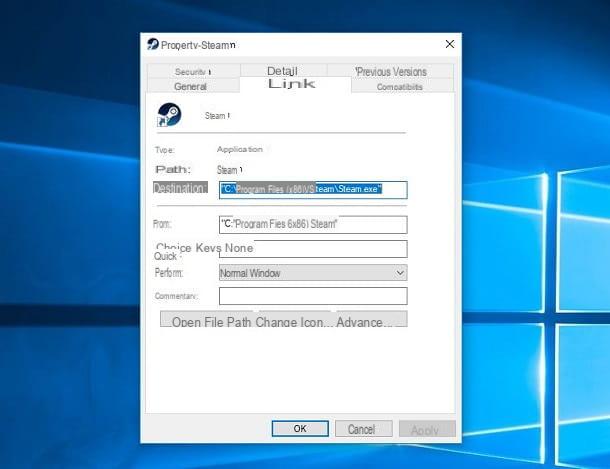Click the greyed Apply button
The image size is (610, 469).
(427, 429)
